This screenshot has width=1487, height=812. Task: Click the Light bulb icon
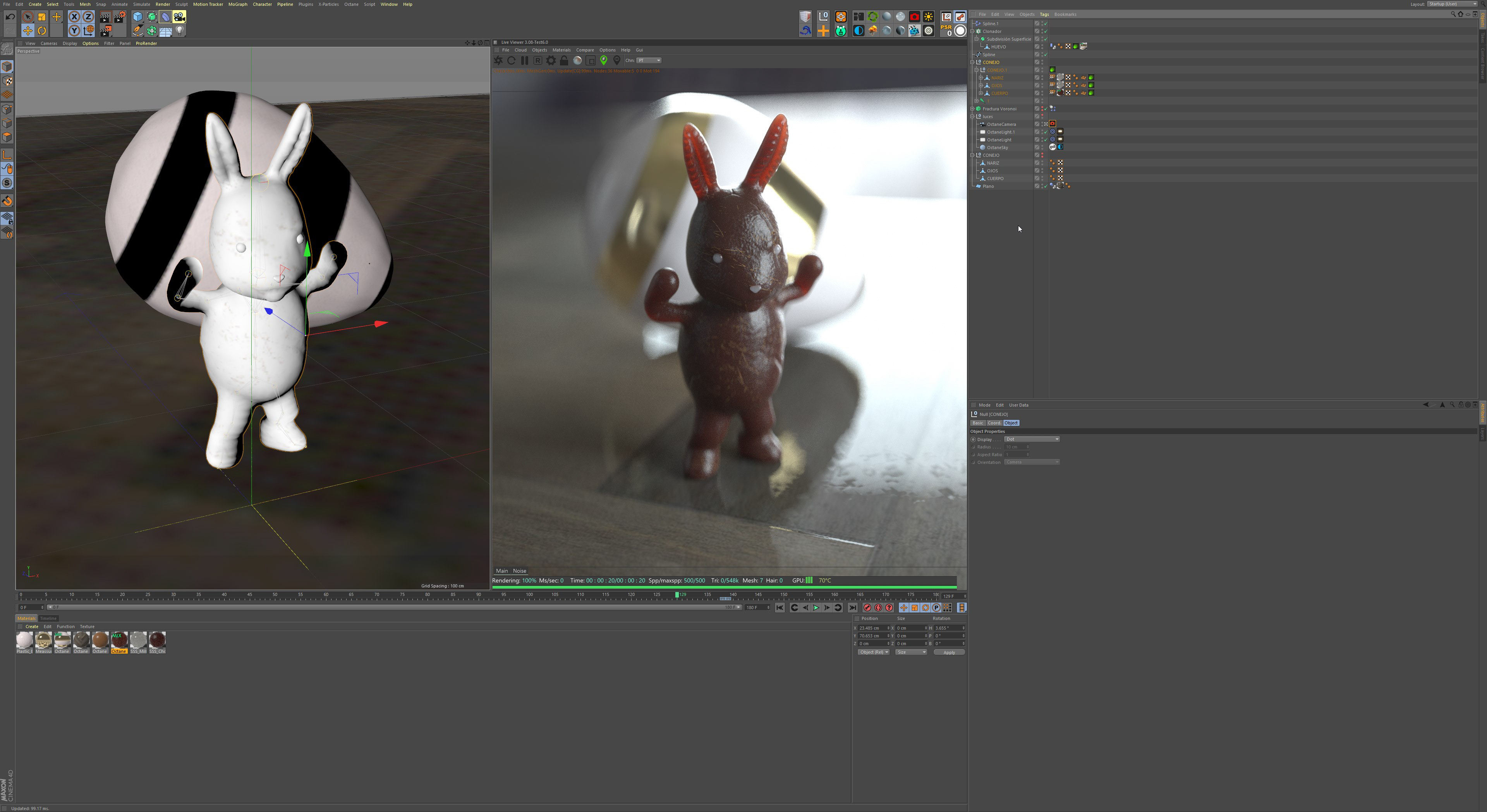pyautogui.click(x=180, y=31)
